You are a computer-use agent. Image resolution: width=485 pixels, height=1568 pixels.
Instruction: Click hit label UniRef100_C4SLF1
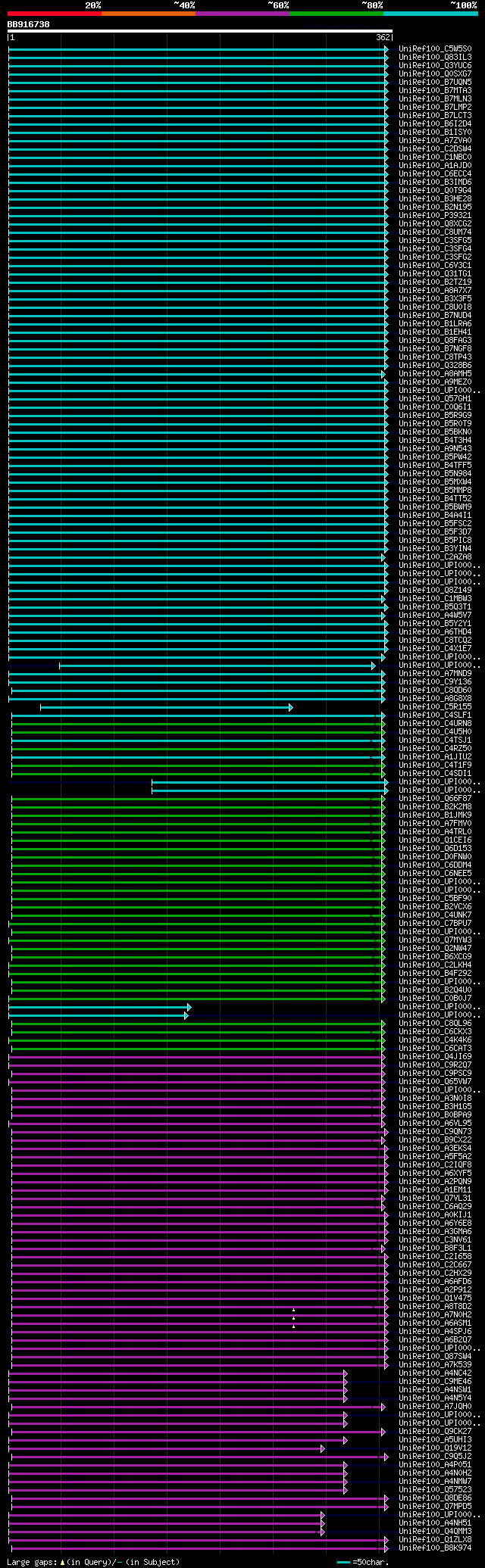pos(435,715)
